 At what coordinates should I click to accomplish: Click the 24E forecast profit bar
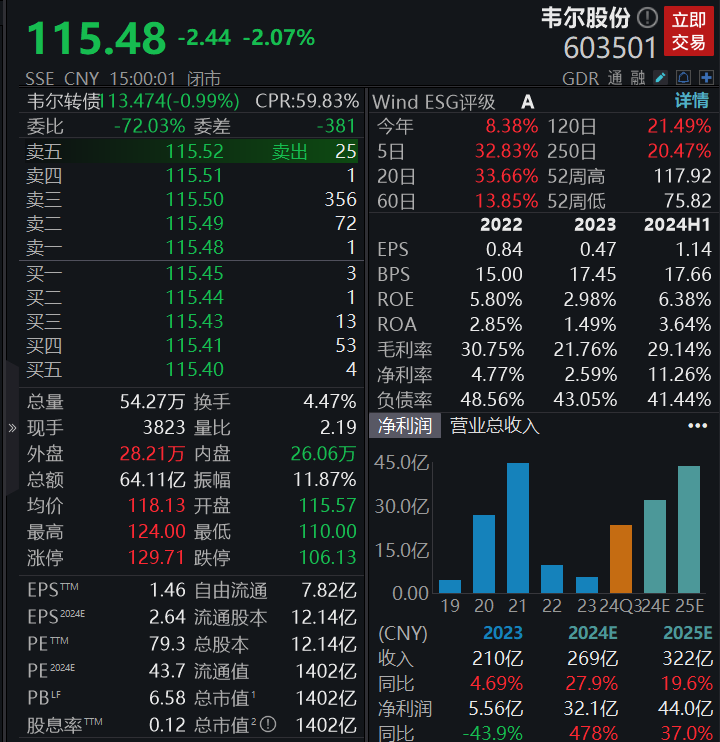655,546
